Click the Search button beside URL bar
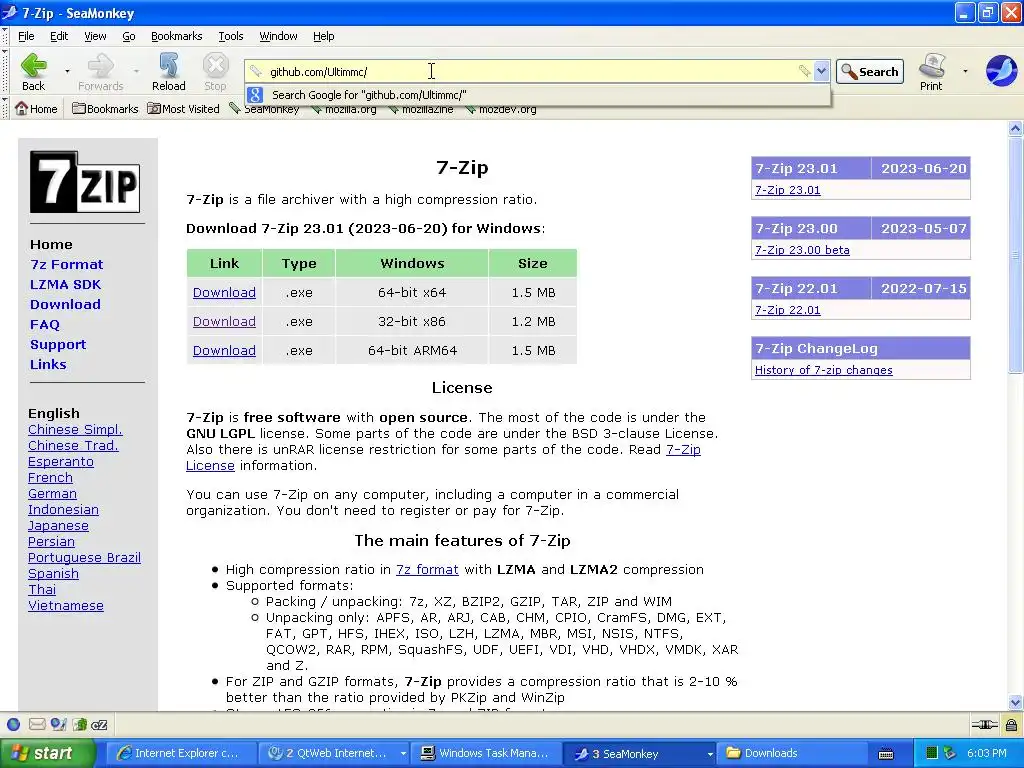The image size is (1024, 768). (x=870, y=71)
